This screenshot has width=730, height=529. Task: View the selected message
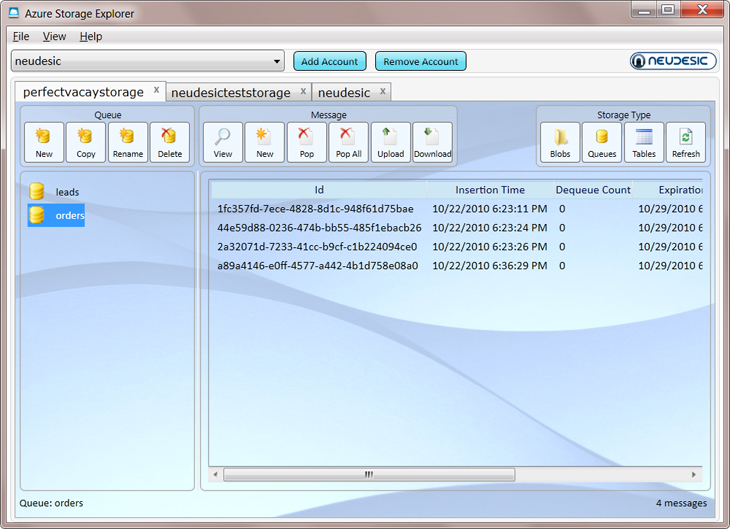pyautogui.click(x=223, y=142)
